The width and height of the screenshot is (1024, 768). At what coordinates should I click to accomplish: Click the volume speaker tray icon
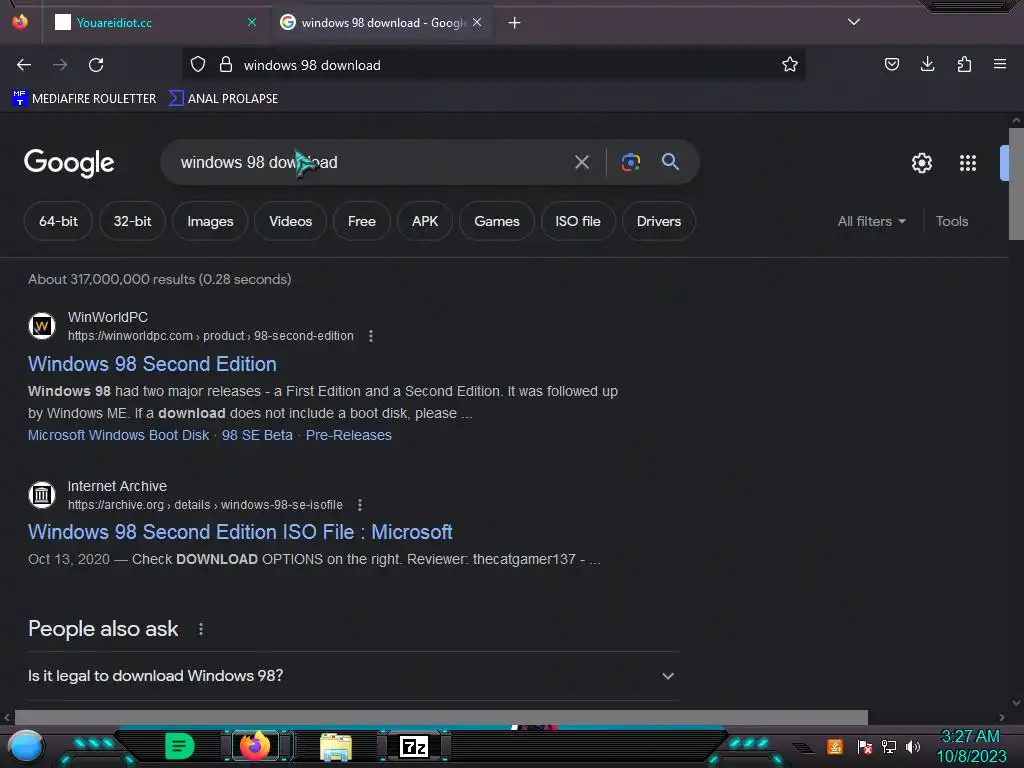pyautogui.click(x=912, y=746)
